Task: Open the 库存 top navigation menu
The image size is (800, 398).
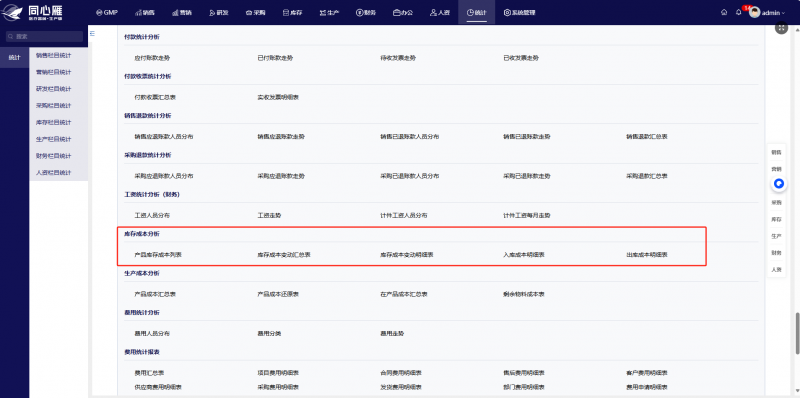Action: (x=293, y=12)
